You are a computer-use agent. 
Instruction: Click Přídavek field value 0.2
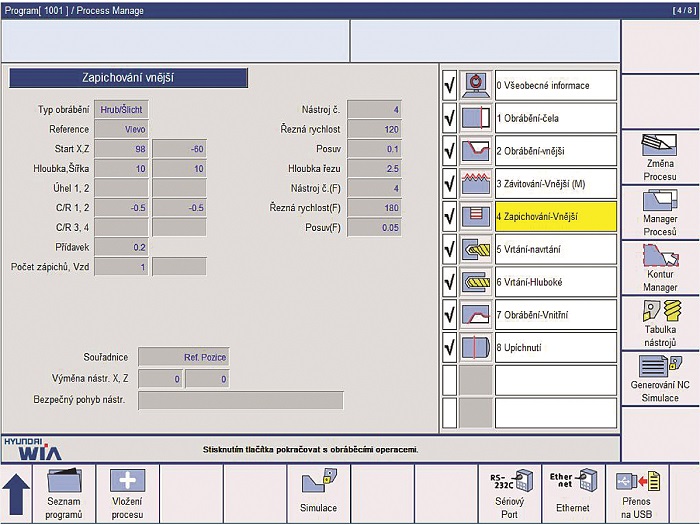(x=121, y=247)
